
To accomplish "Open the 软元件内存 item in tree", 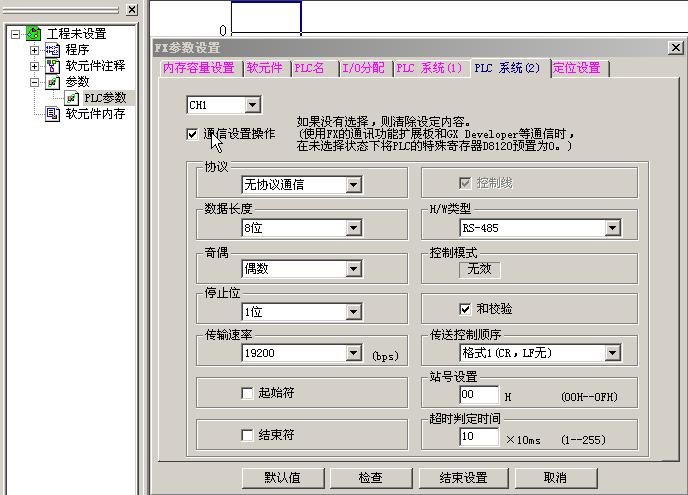I will point(94,114).
